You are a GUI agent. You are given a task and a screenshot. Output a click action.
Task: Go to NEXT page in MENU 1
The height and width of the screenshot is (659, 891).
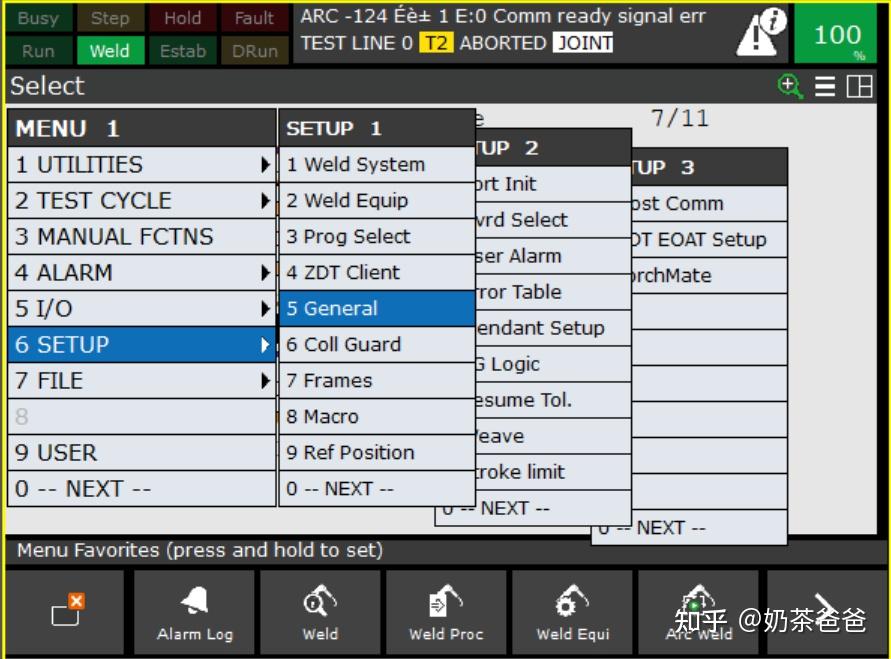pos(142,489)
